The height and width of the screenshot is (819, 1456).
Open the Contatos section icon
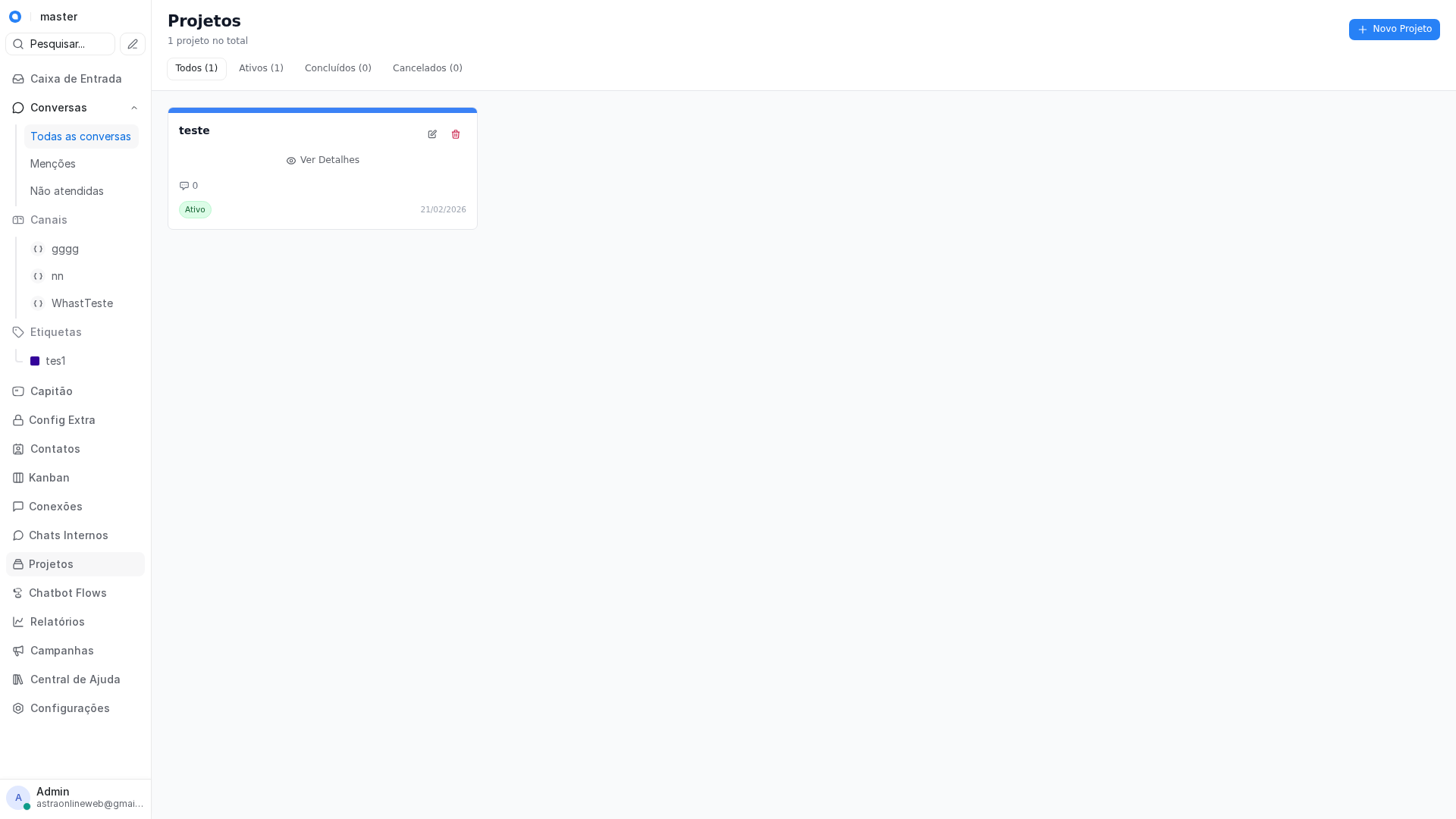[x=17, y=449]
